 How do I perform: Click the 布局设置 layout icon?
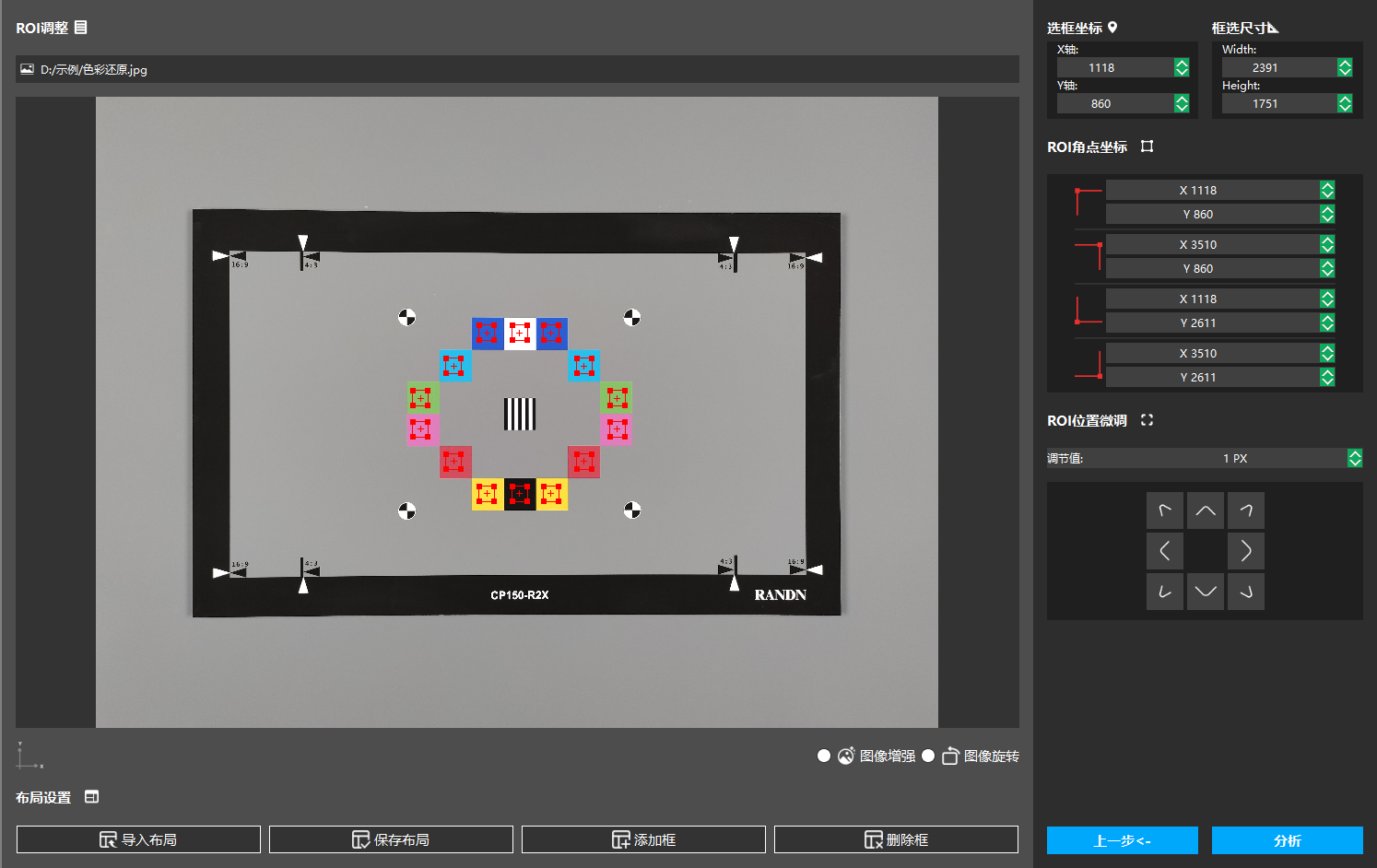[x=91, y=797]
